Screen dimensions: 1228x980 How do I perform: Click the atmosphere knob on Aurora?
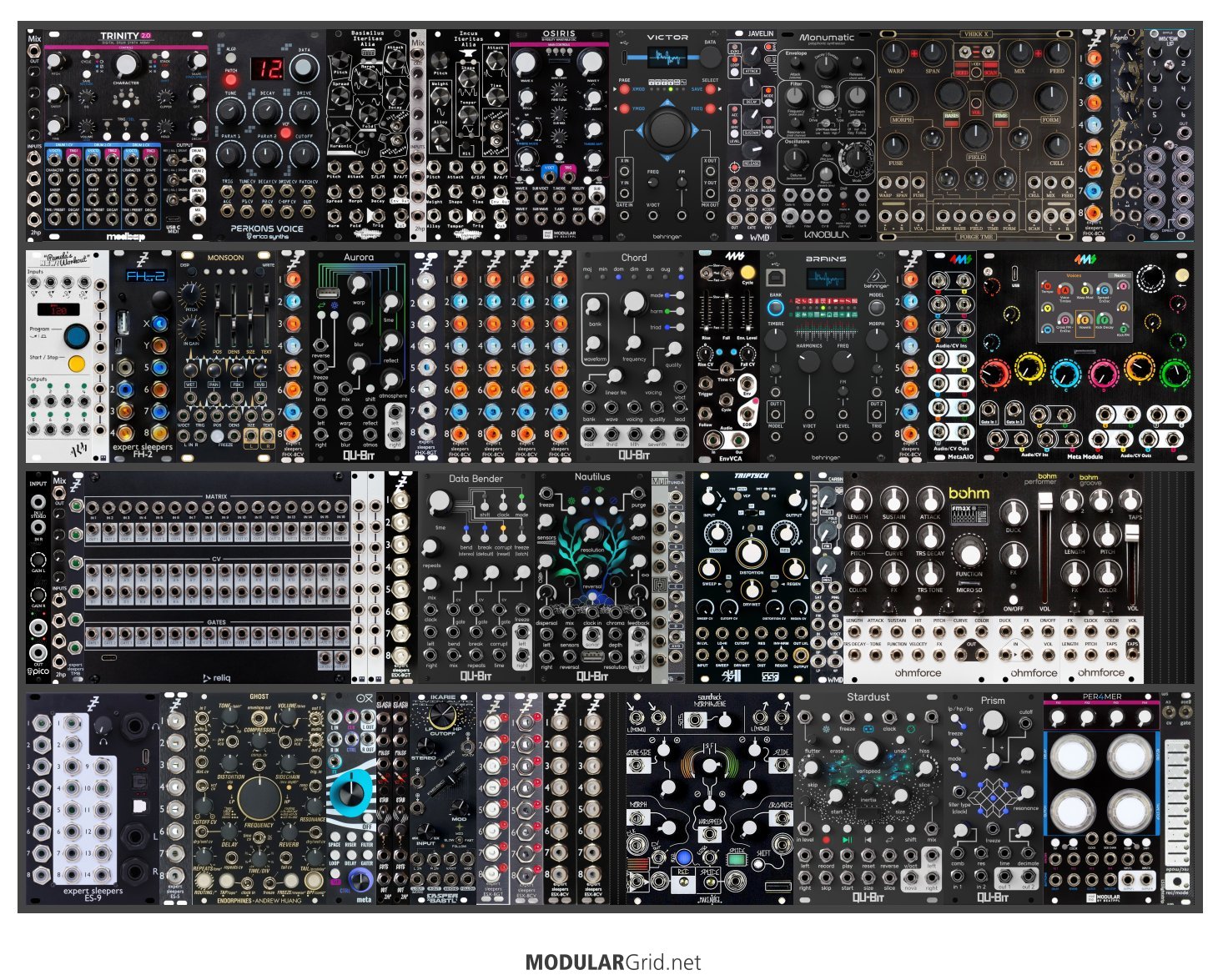click(x=390, y=379)
